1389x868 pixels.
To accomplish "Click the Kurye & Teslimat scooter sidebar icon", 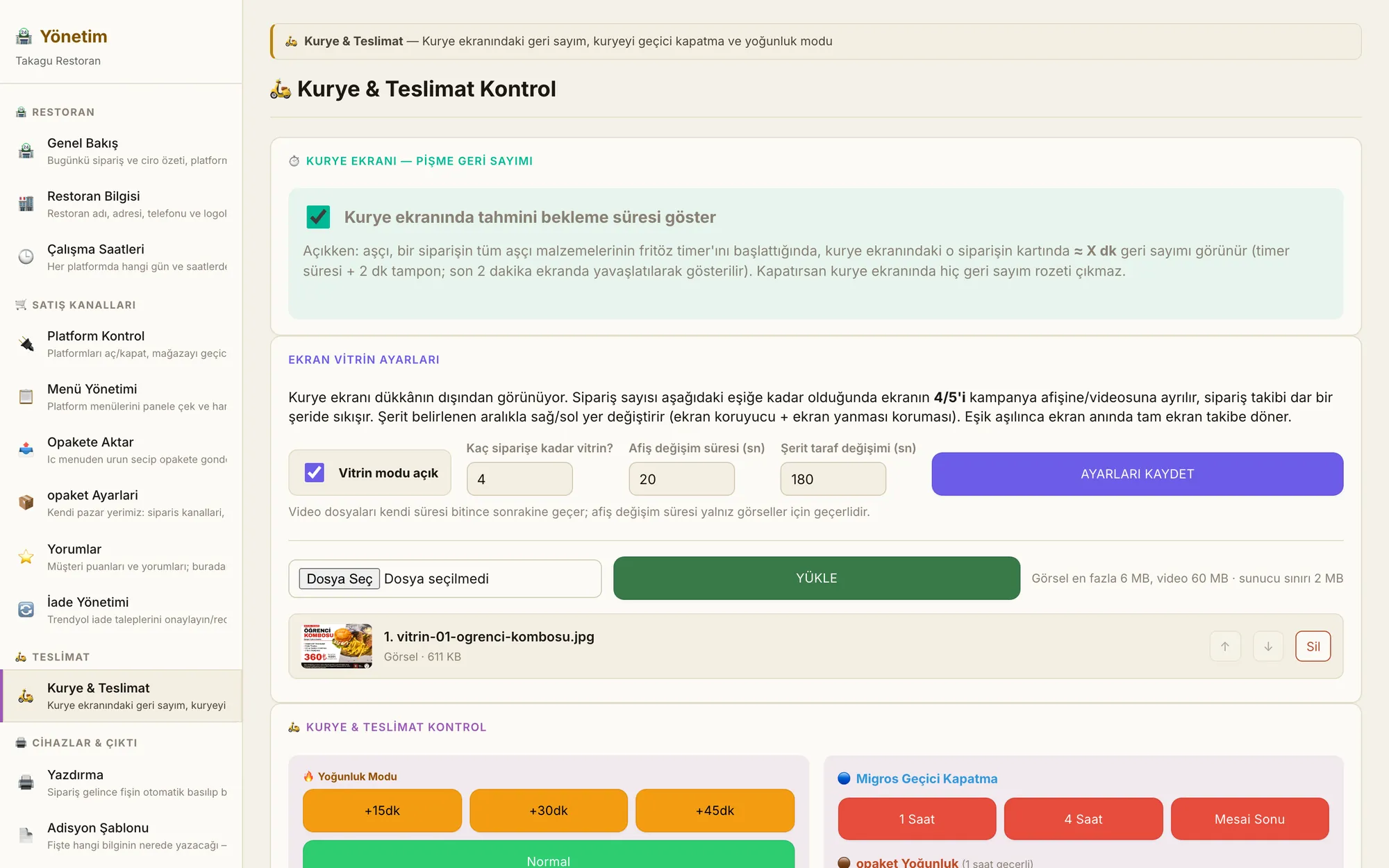I will click(26, 696).
